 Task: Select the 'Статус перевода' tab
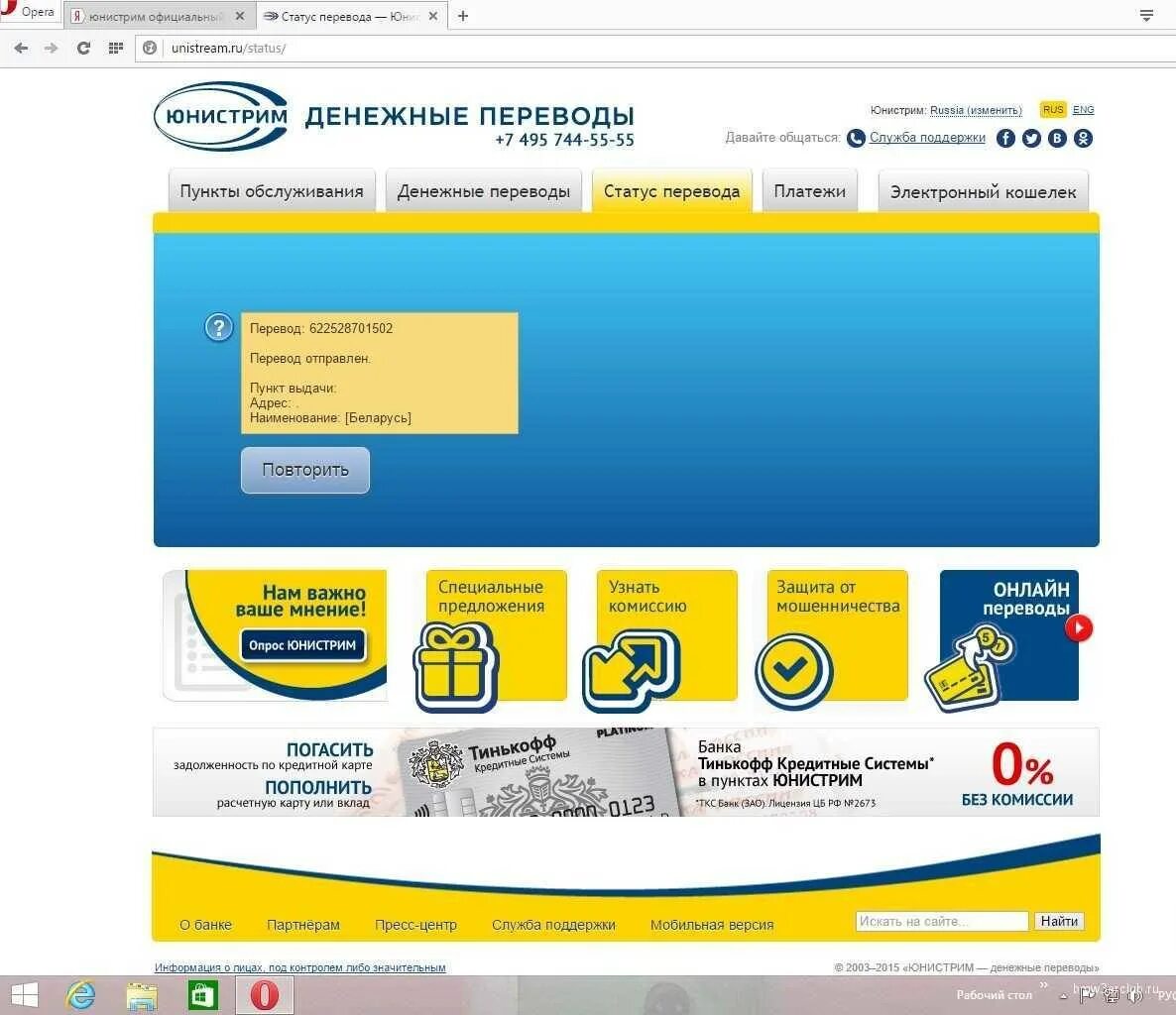(672, 191)
